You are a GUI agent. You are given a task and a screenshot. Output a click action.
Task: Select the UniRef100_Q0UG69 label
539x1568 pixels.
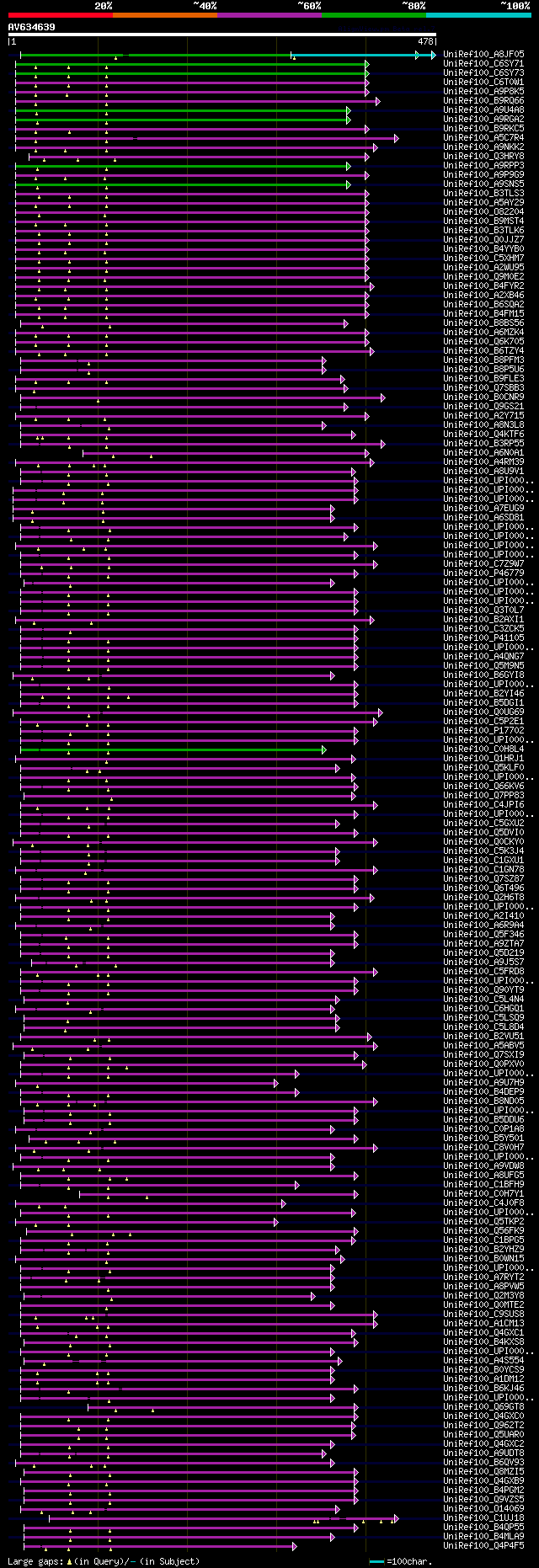[483, 712]
